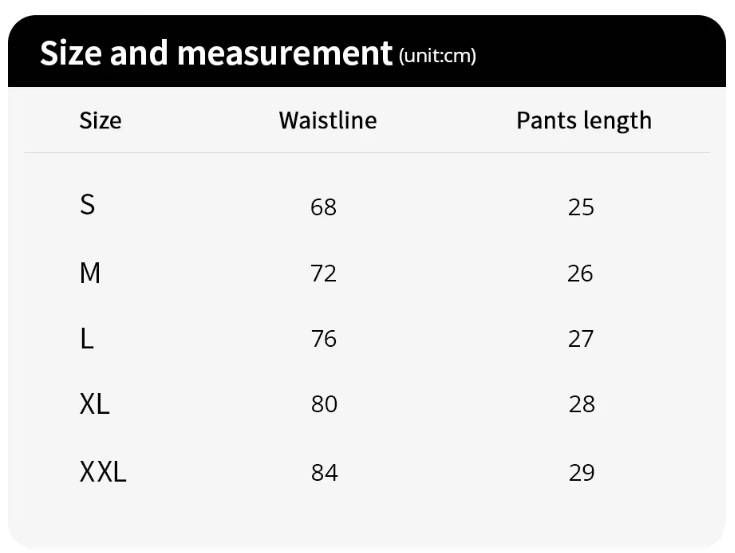This screenshot has width=735, height=553.
Task: Select the Pants length column header
Action: click(584, 121)
